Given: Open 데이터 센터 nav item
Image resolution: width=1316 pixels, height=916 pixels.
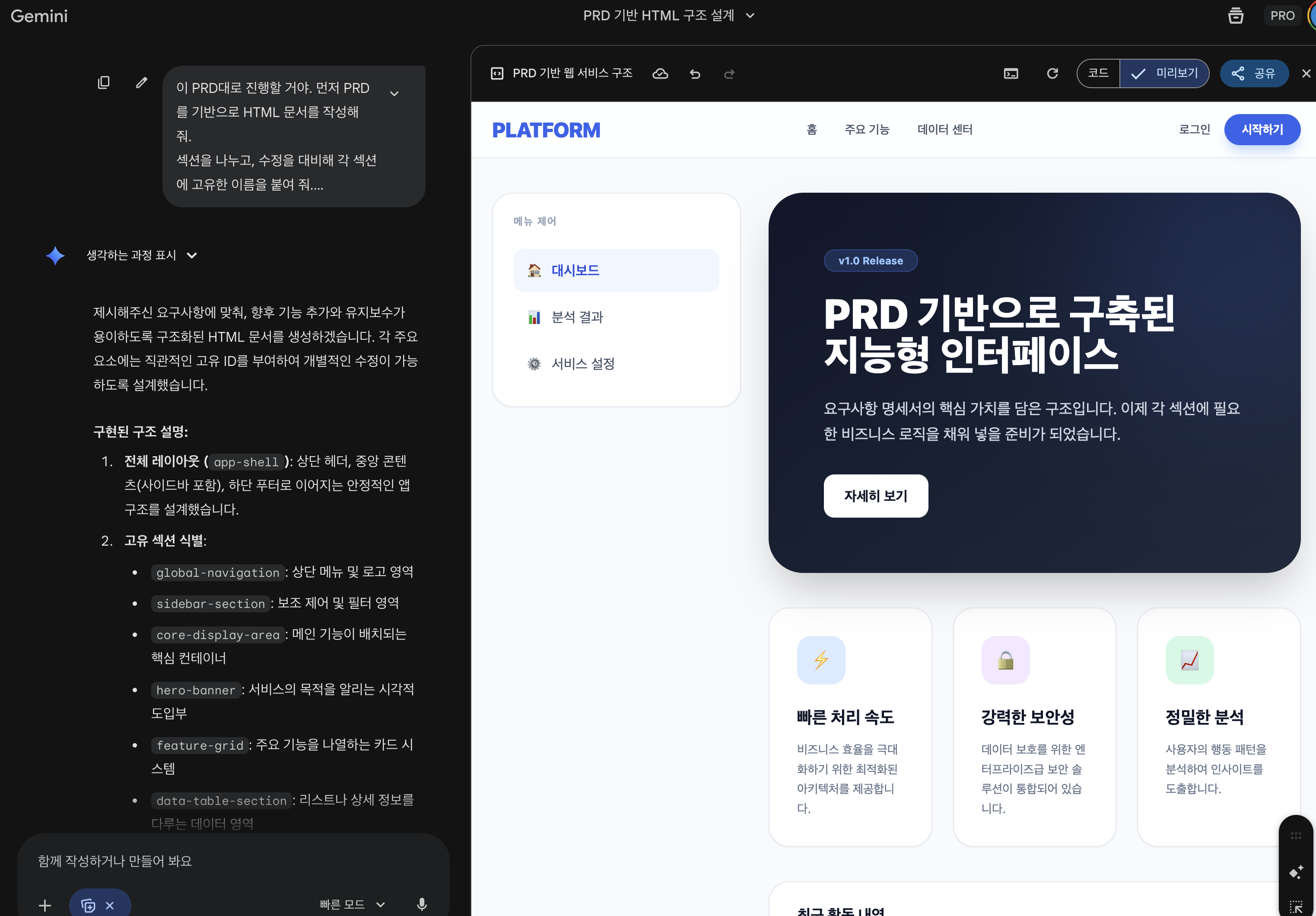Looking at the screenshot, I should (x=944, y=130).
